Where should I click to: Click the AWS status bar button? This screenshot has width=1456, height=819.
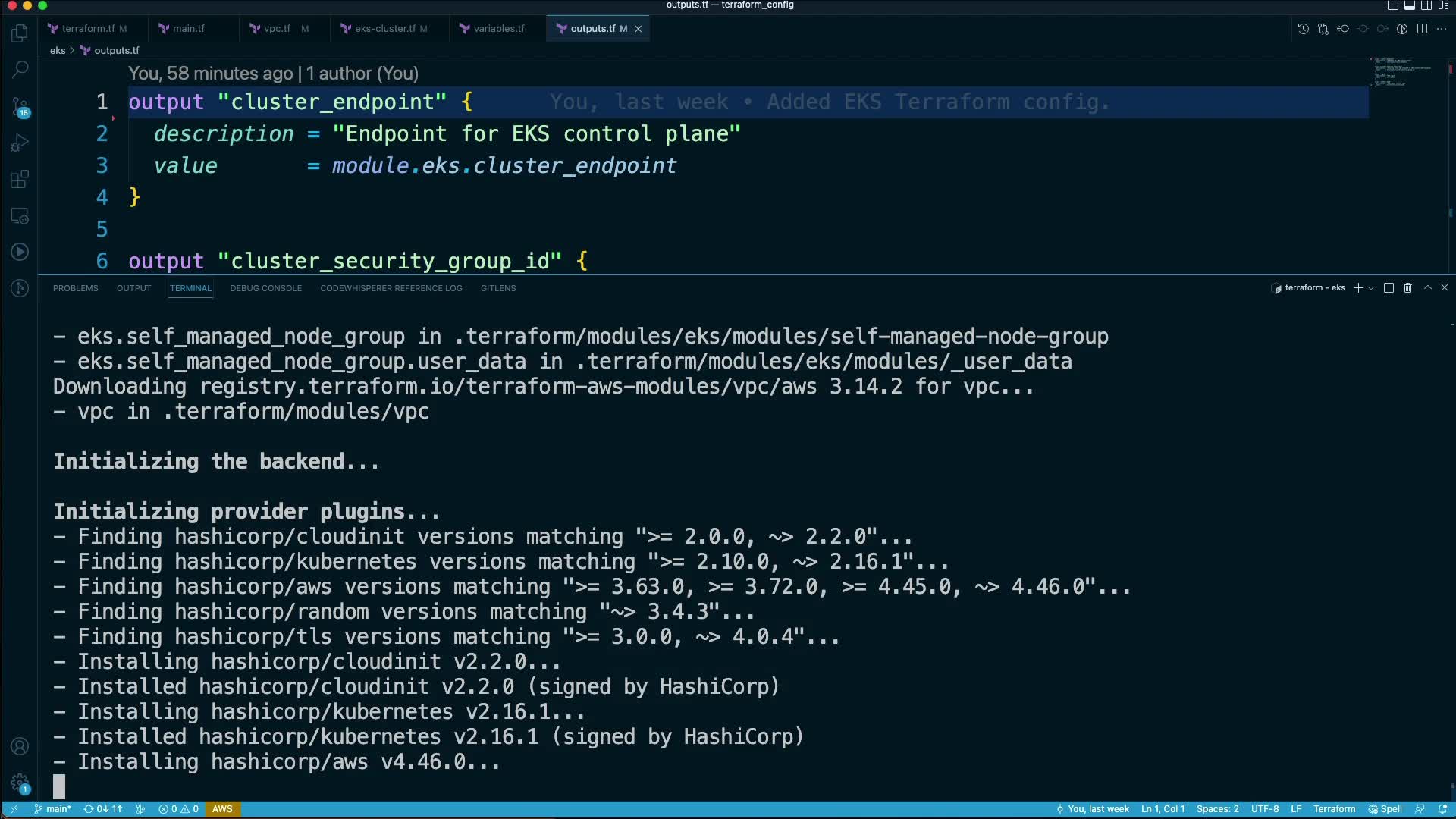(x=222, y=809)
